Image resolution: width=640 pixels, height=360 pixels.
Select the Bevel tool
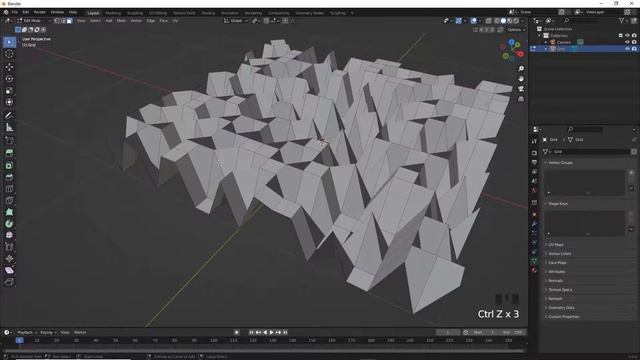coord(9,177)
